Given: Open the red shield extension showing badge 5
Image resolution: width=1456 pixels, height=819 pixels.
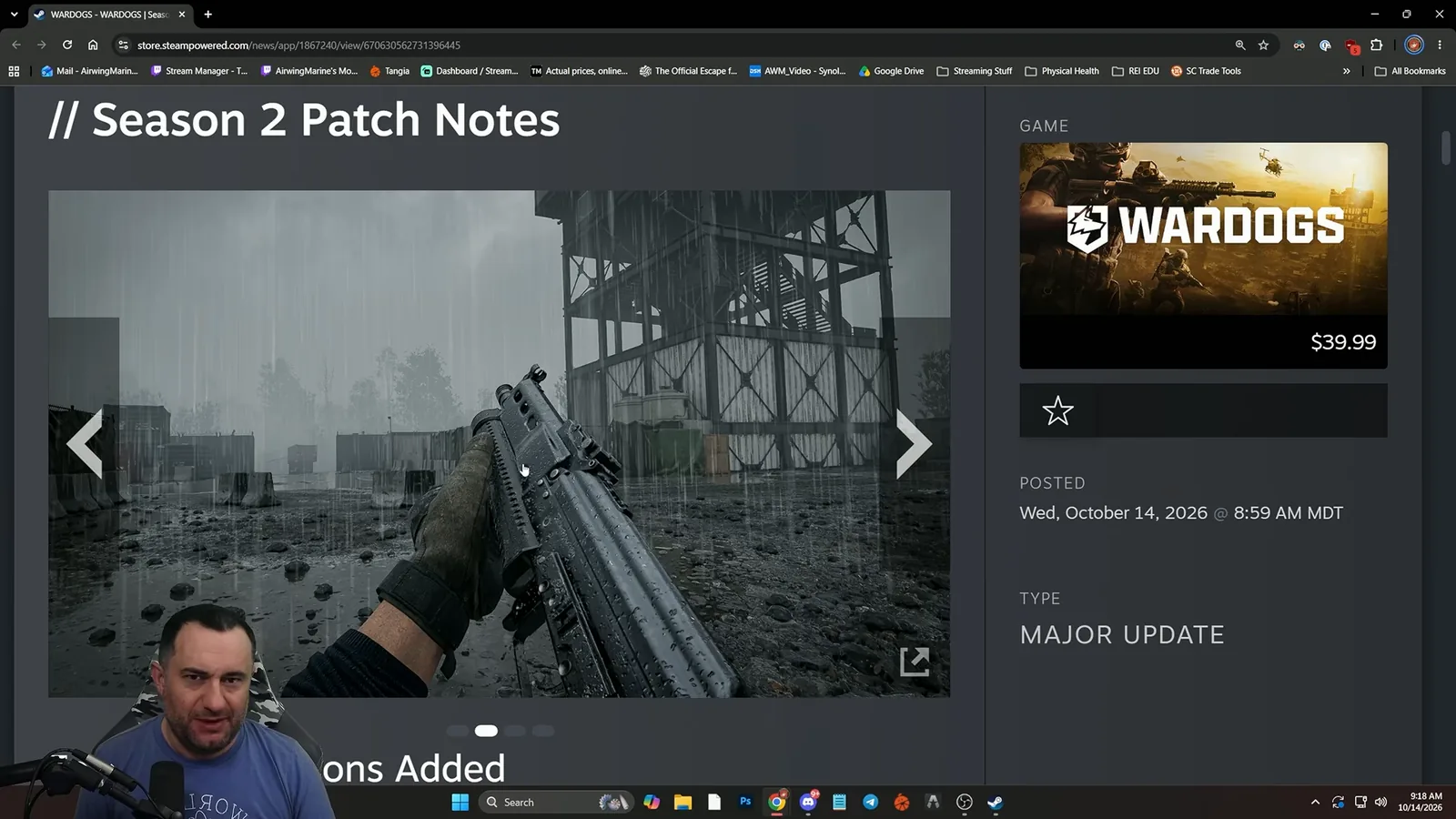Looking at the screenshot, I should pos(1351,45).
